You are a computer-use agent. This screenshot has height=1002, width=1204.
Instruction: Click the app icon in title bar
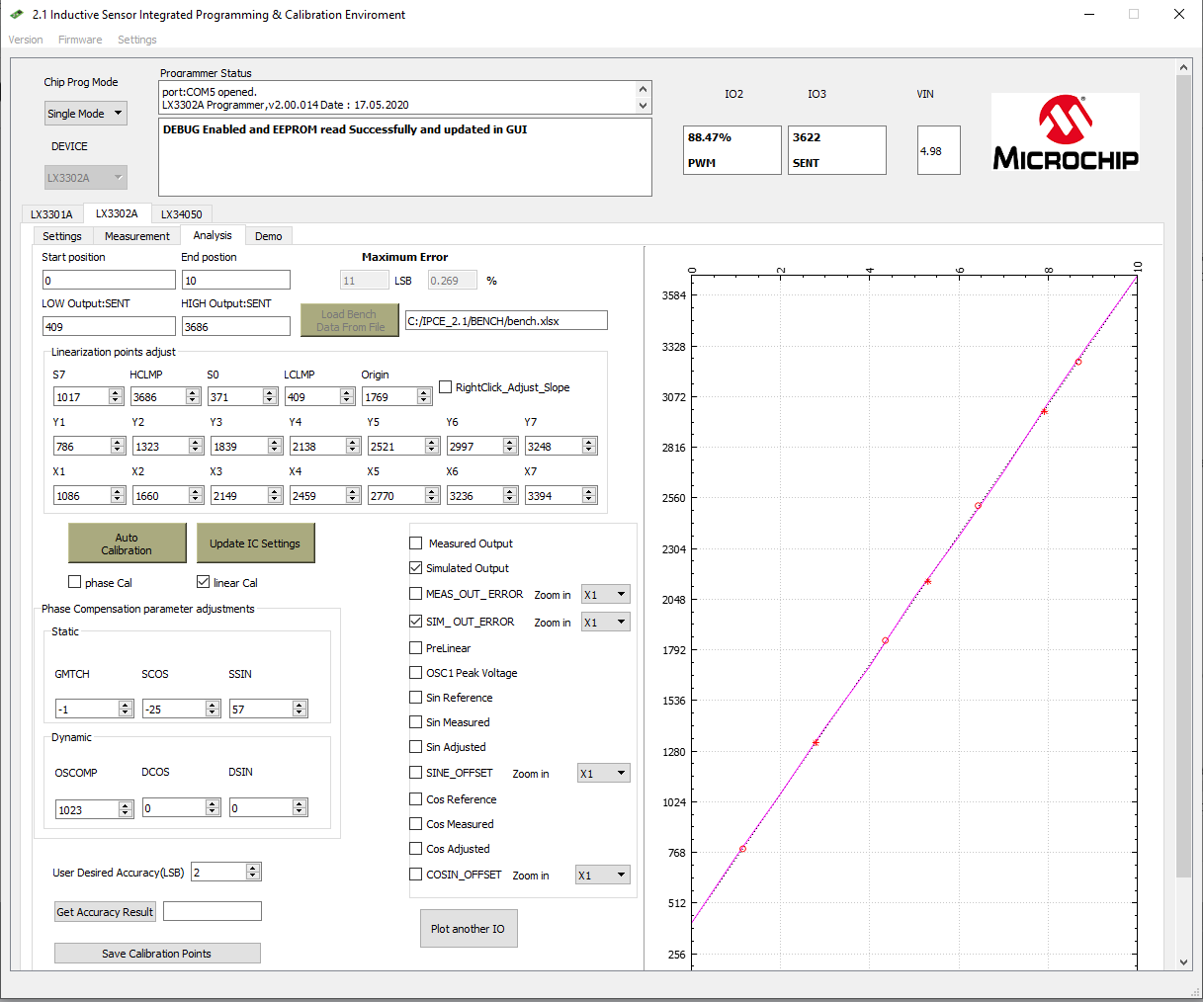click(x=16, y=15)
